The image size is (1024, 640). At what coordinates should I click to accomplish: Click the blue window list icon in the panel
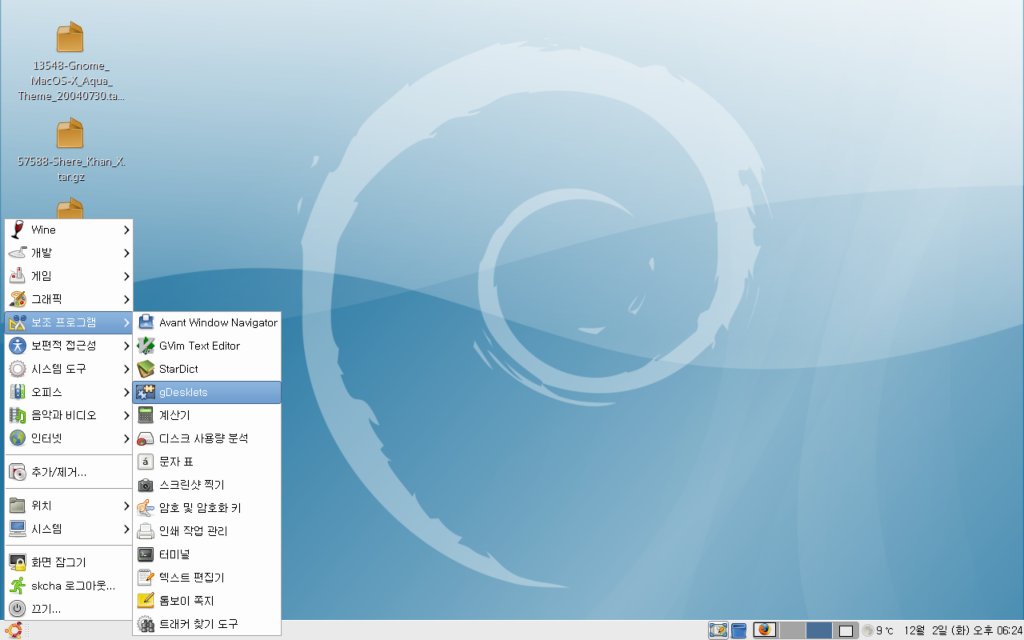739,630
